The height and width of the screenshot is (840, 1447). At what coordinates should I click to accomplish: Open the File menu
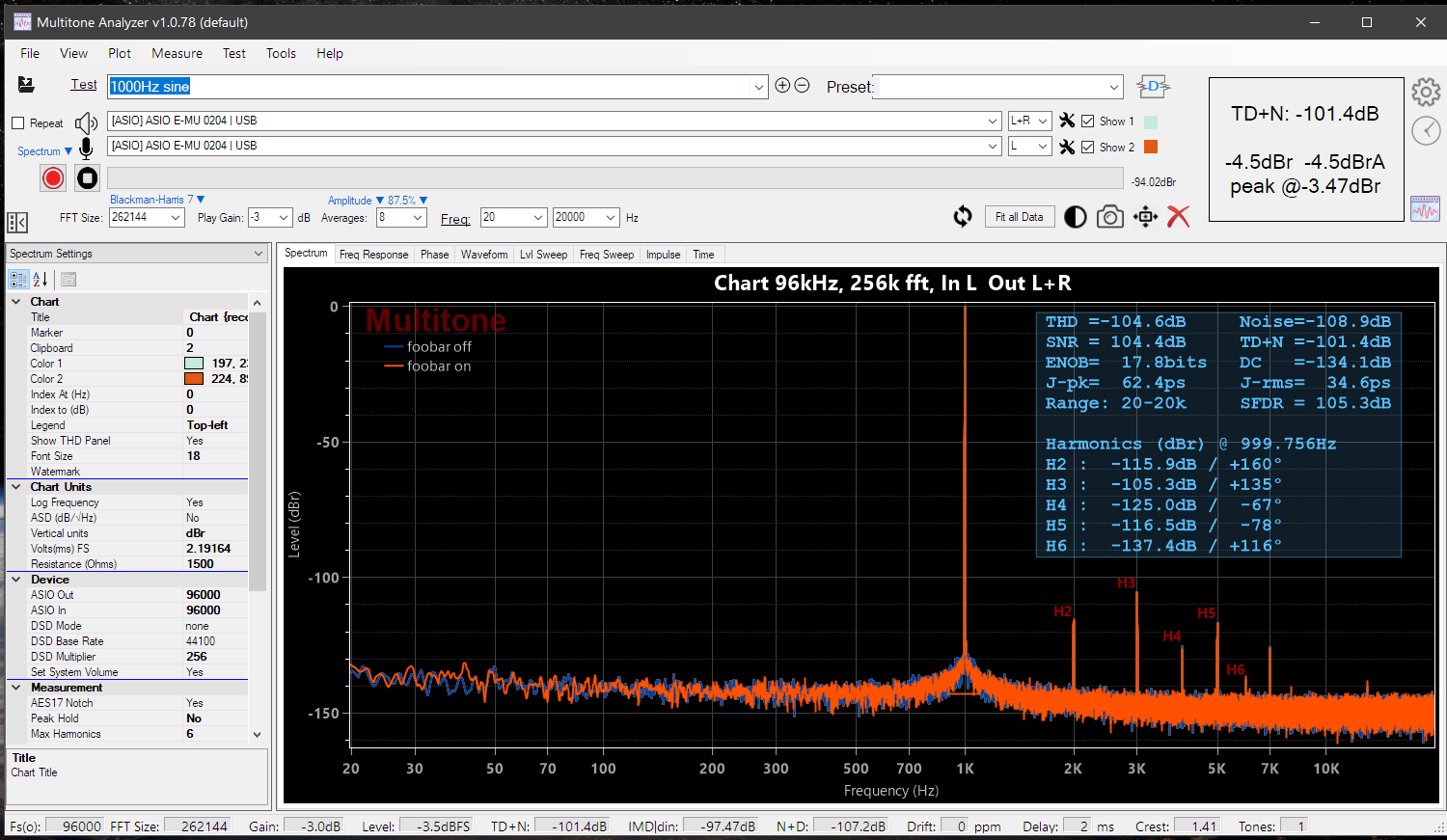[x=30, y=53]
